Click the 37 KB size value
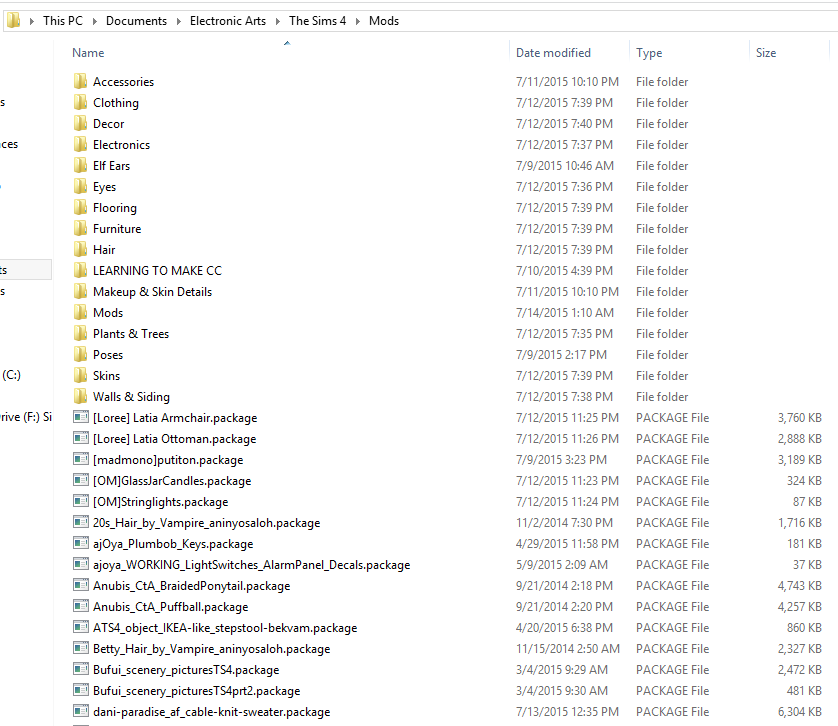 point(807,565)
